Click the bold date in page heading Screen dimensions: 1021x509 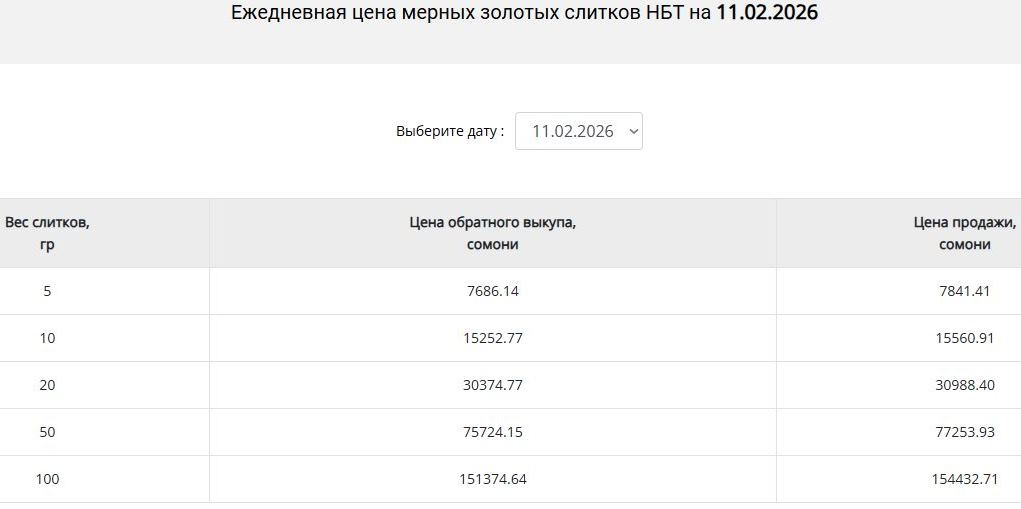pyautogui.click(x=767, y=14)
